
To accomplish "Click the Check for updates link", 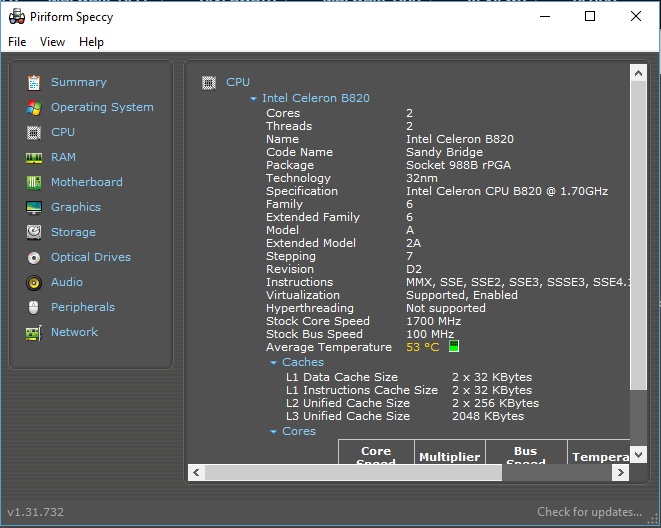I will [x=589, y=512].
